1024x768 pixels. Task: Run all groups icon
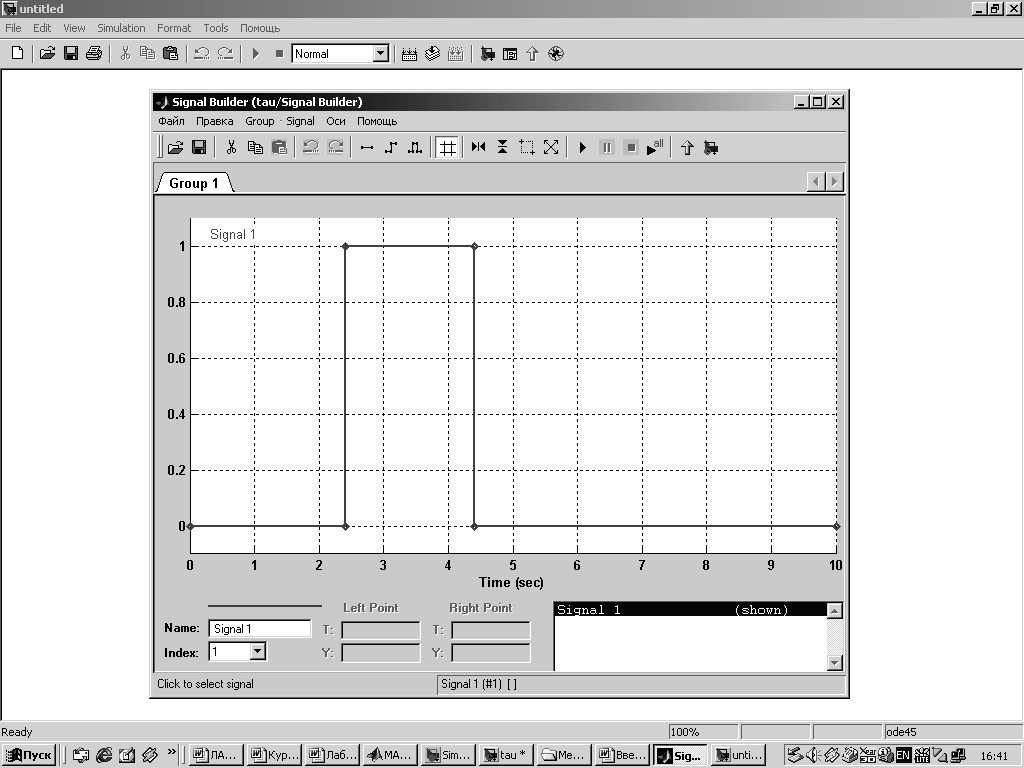[655, 148]
